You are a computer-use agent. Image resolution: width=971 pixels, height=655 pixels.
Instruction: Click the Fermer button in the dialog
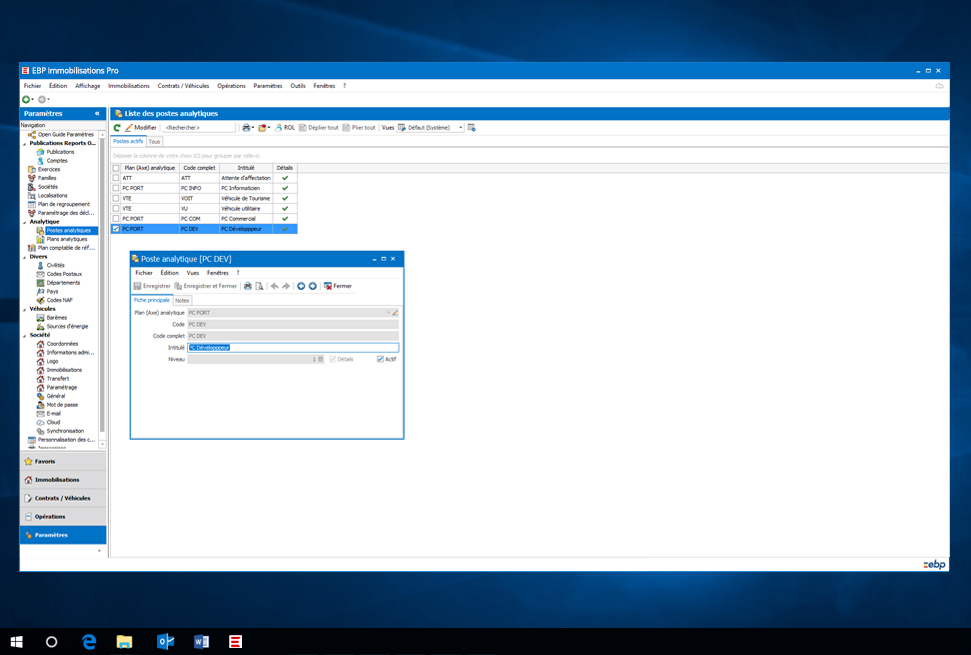338,286
